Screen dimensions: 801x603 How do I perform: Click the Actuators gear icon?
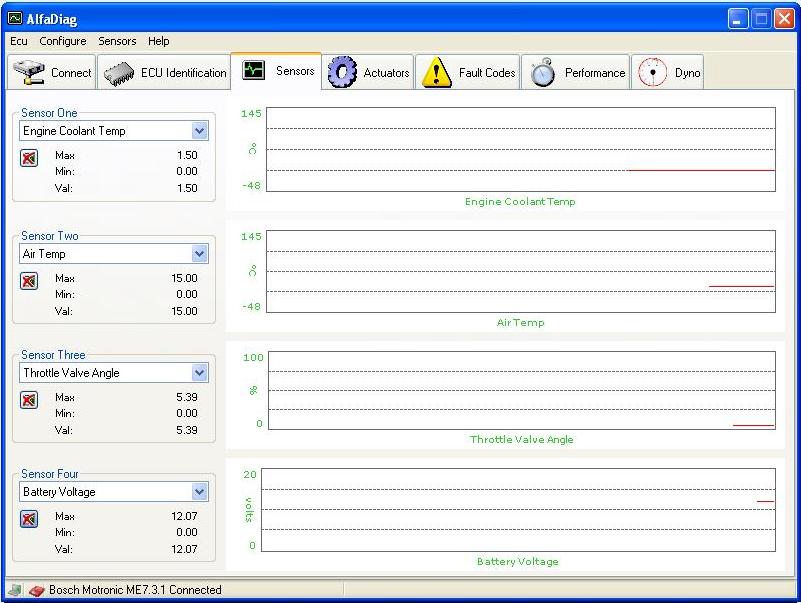(343, 72)
